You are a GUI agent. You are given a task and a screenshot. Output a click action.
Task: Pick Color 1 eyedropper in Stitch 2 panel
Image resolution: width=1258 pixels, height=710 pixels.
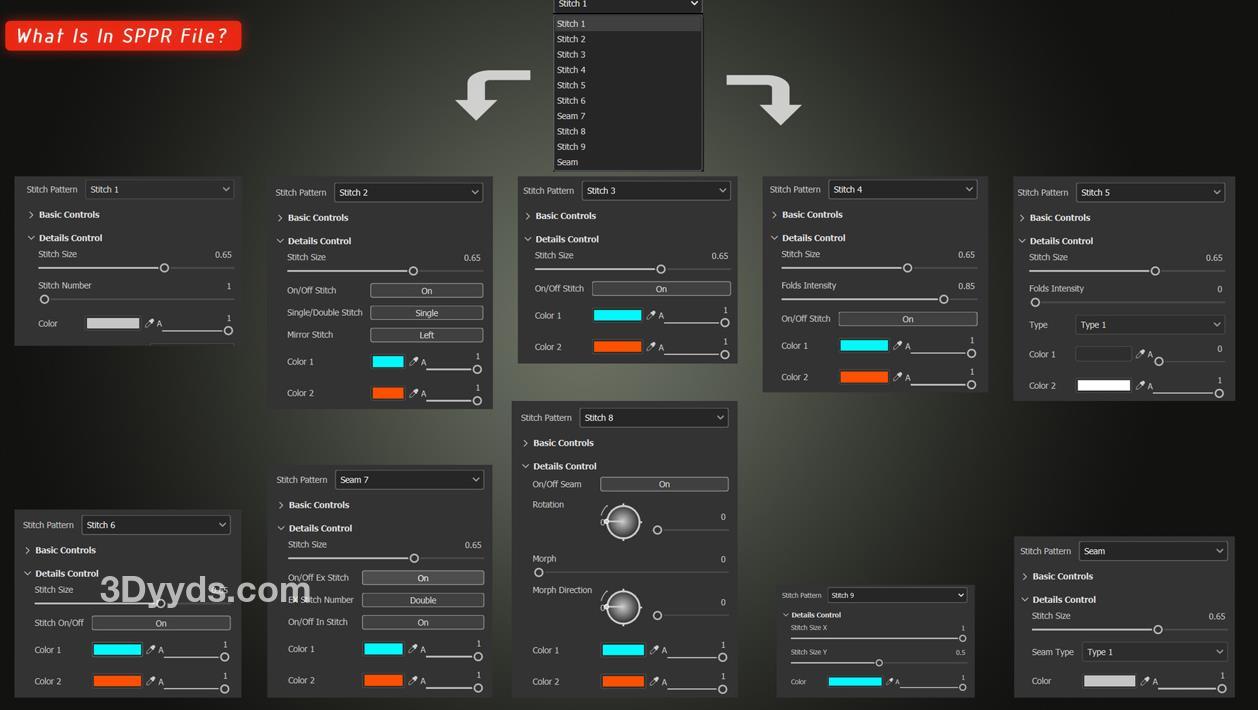pyautogui.click(x=414, y=362)
